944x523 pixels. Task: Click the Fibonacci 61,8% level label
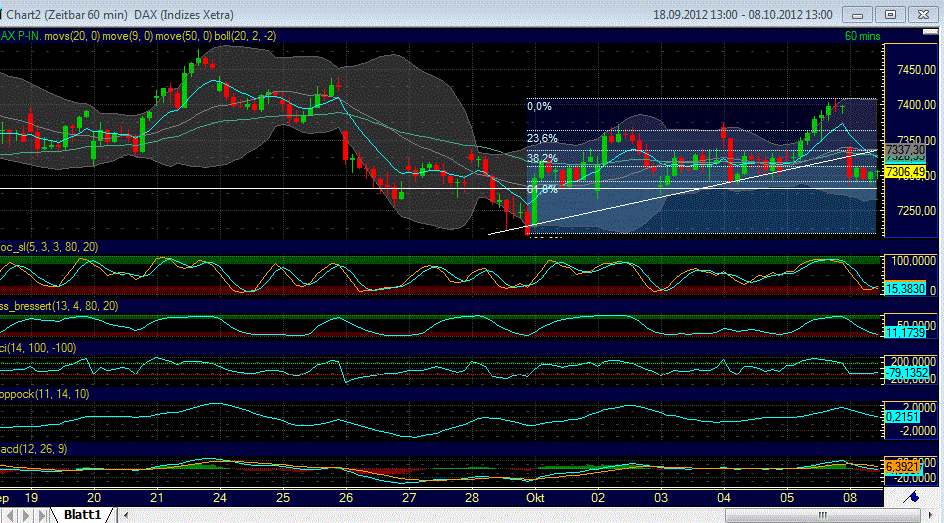click(x=542, y=189)
